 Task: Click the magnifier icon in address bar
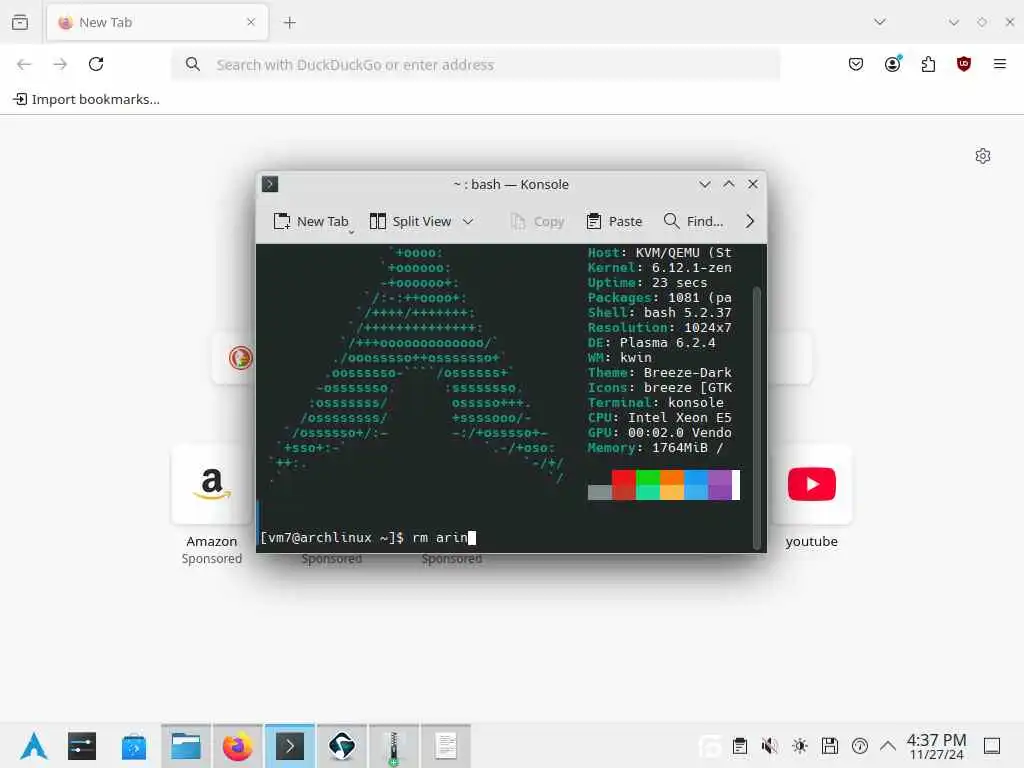[x=193, y=64]
